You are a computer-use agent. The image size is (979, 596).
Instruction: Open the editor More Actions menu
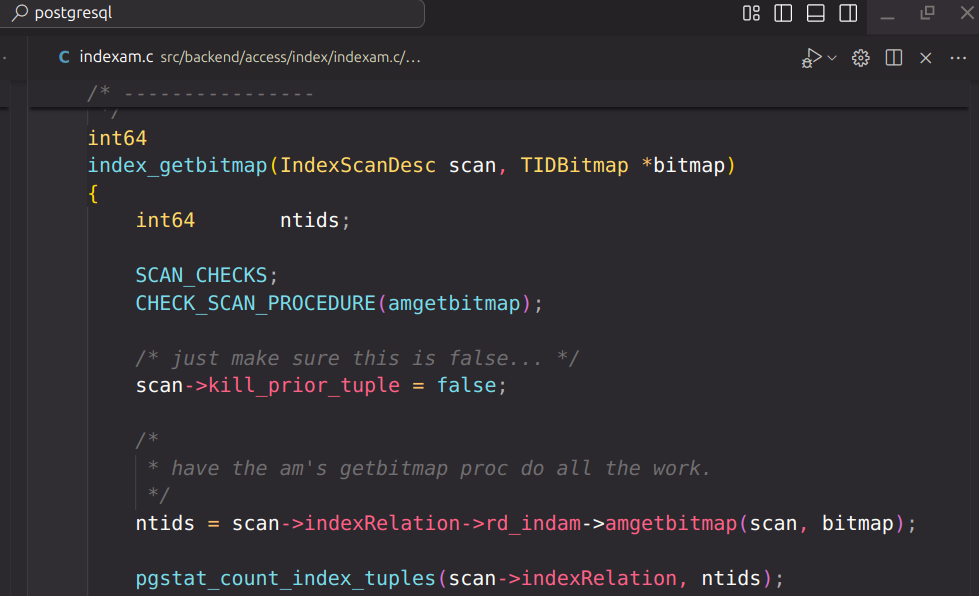(x=958, y=58)
